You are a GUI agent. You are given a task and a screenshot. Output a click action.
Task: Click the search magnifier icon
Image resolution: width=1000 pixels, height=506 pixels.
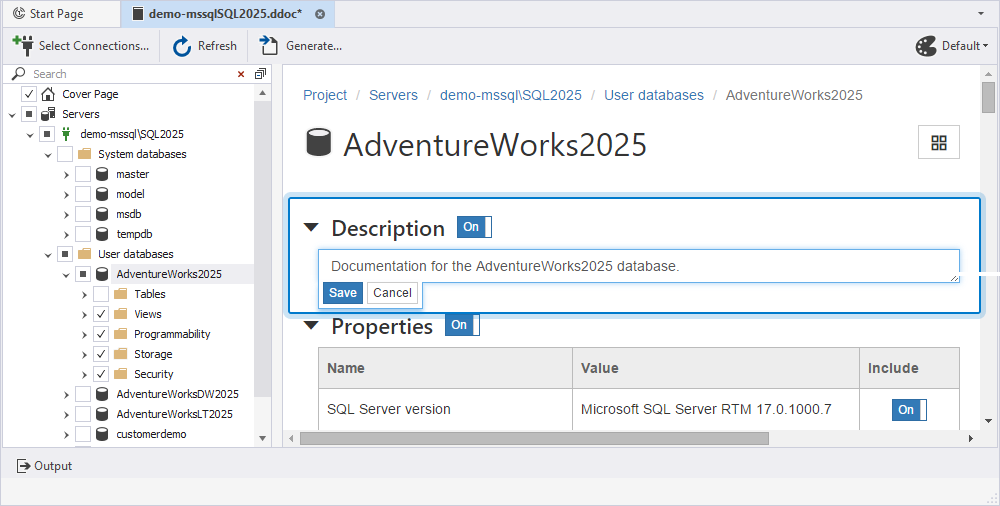click(x=18, y=73)
